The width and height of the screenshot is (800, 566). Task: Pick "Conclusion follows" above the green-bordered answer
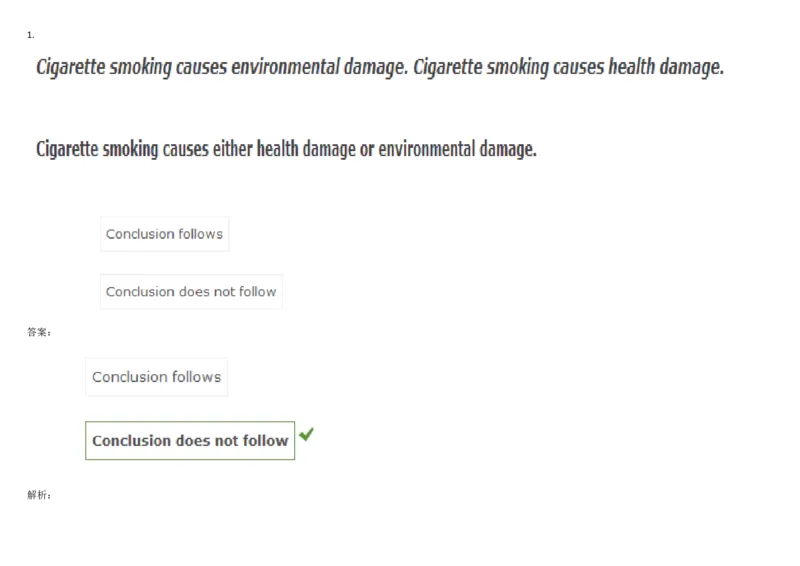(156, 377)
